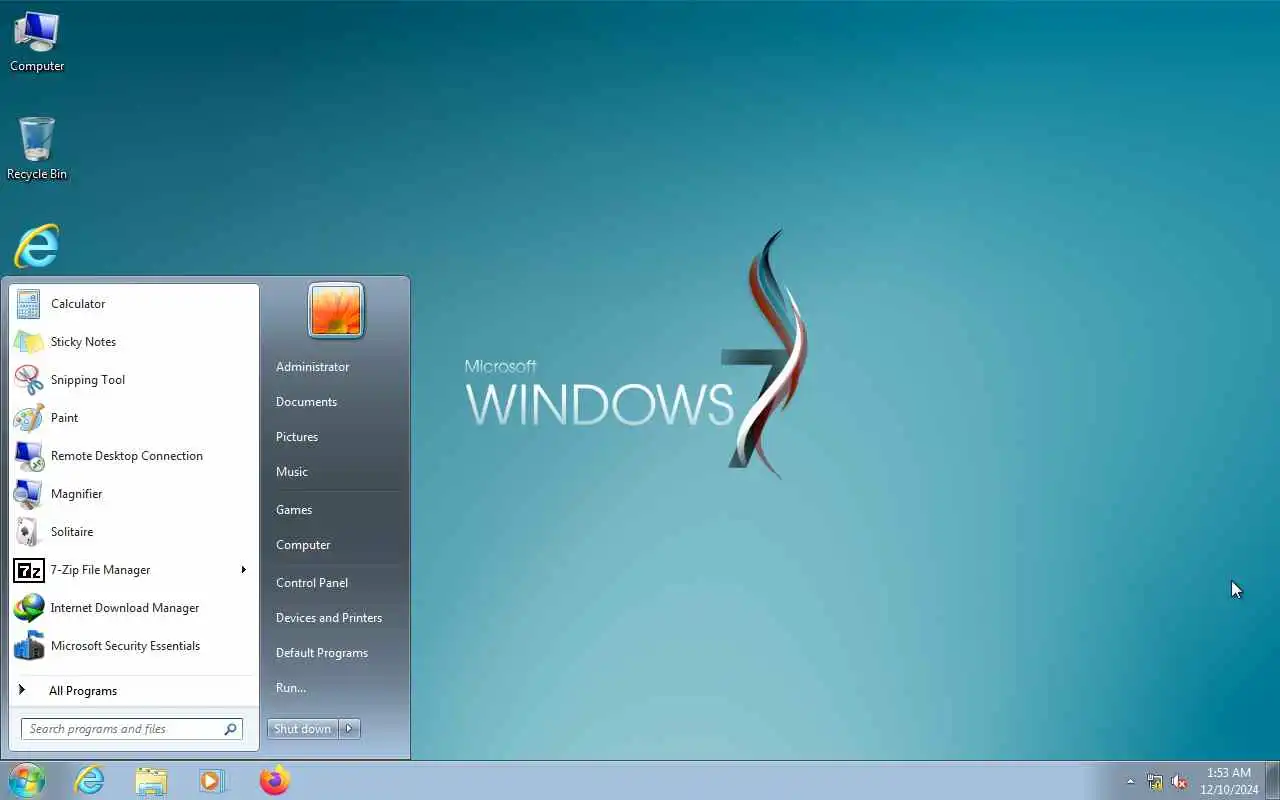This screenshot has height=800, width=1280.
Task: Open the Run... dialog
Action: (x=291, y=688)
